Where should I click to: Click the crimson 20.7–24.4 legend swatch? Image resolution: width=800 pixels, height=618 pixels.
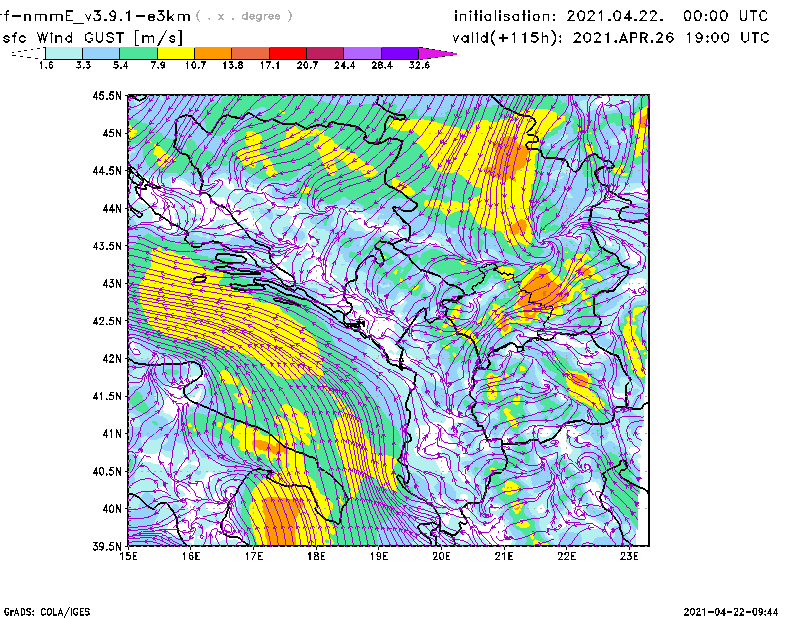coord(325,53)
